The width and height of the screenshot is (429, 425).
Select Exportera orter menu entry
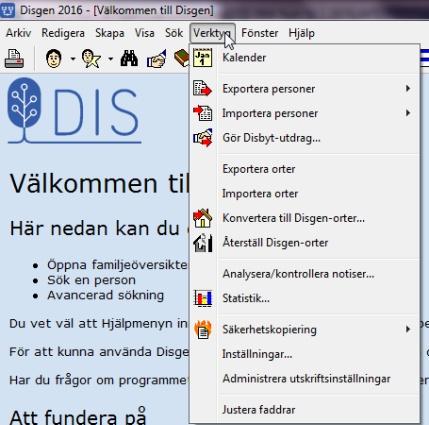pos(304,169)
